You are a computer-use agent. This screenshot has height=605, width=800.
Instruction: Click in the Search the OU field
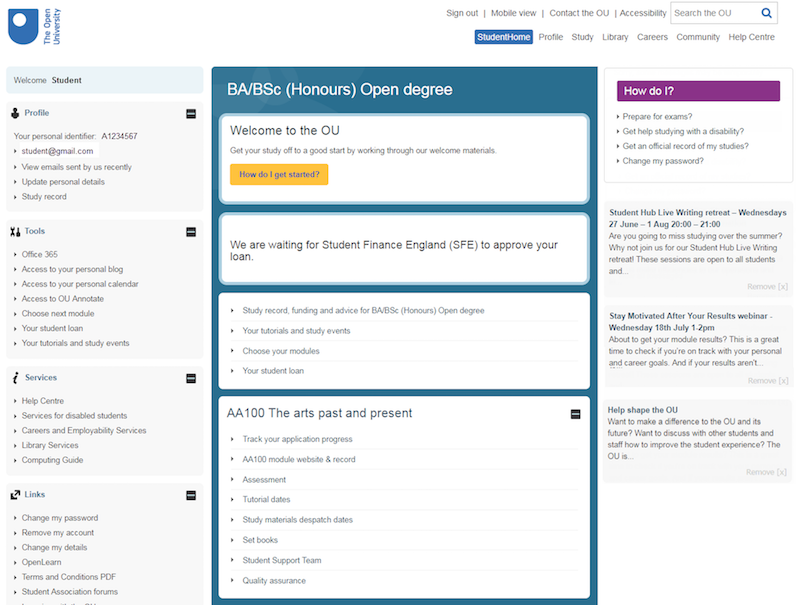tap(714, 13)
